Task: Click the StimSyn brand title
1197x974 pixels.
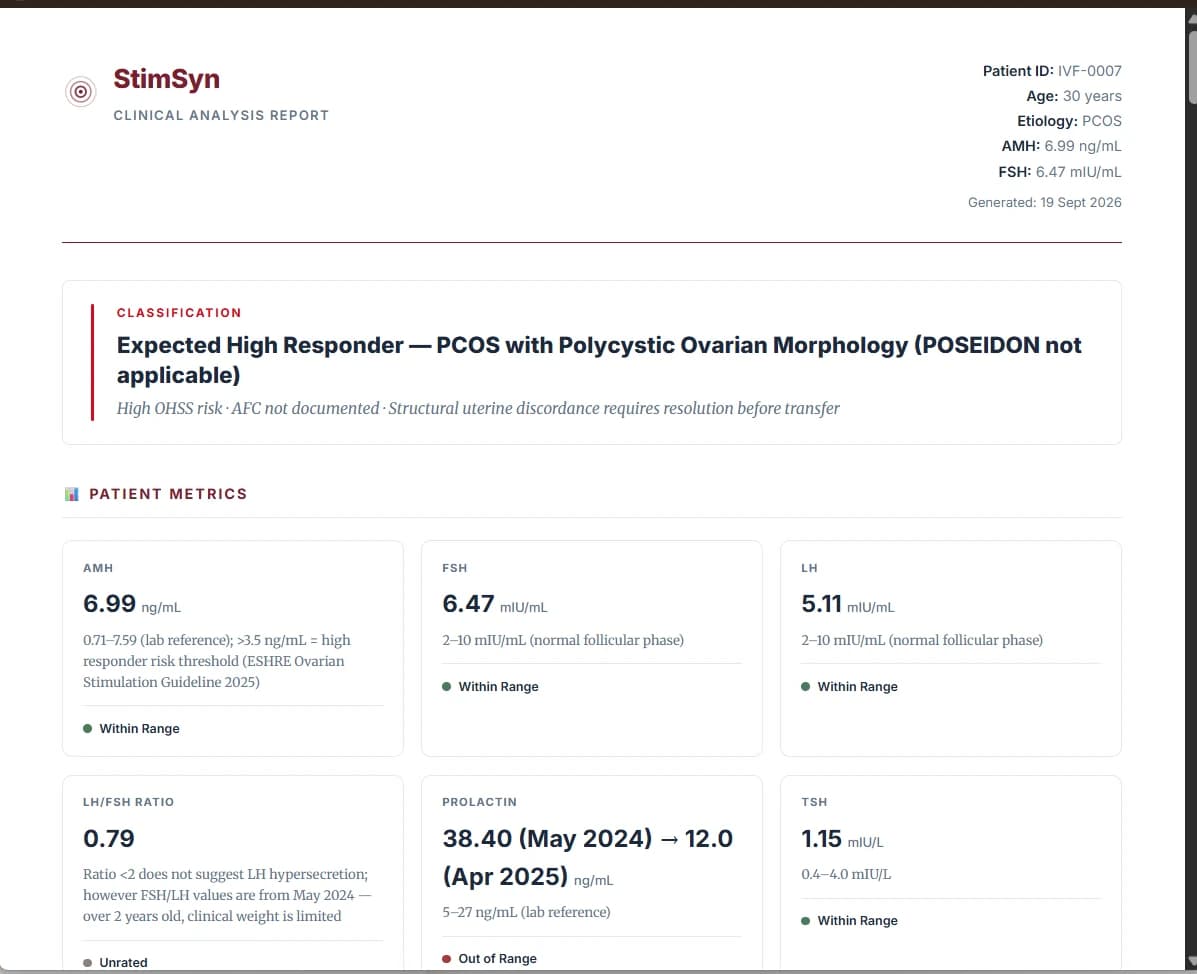Action: coord(166,79)
